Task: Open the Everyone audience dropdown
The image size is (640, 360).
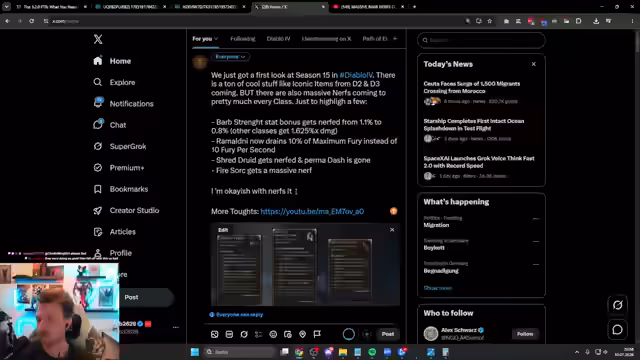Action: pos(230,57)
